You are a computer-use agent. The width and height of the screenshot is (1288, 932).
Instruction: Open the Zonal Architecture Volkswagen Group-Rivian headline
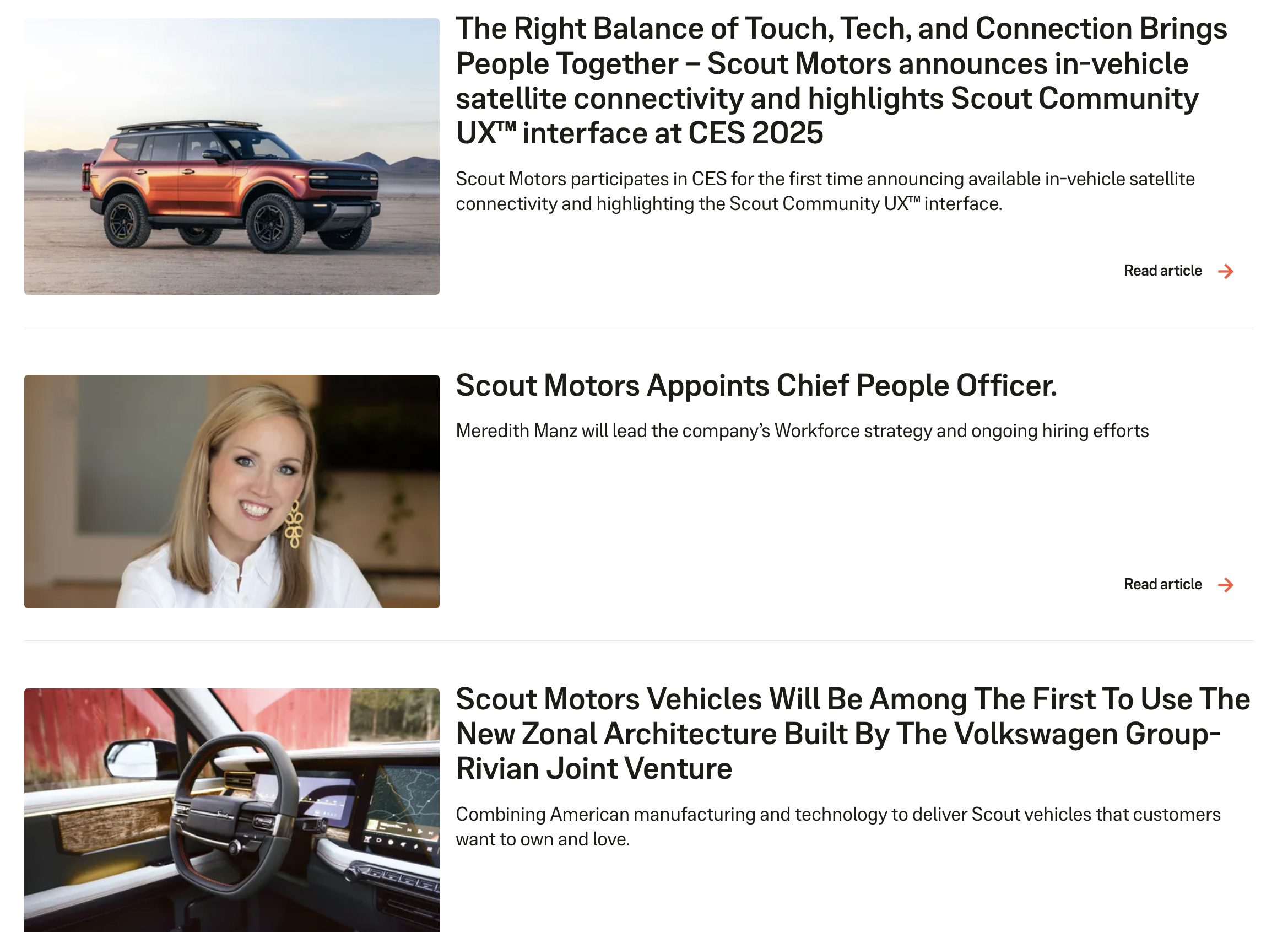(x=853, y=734)
